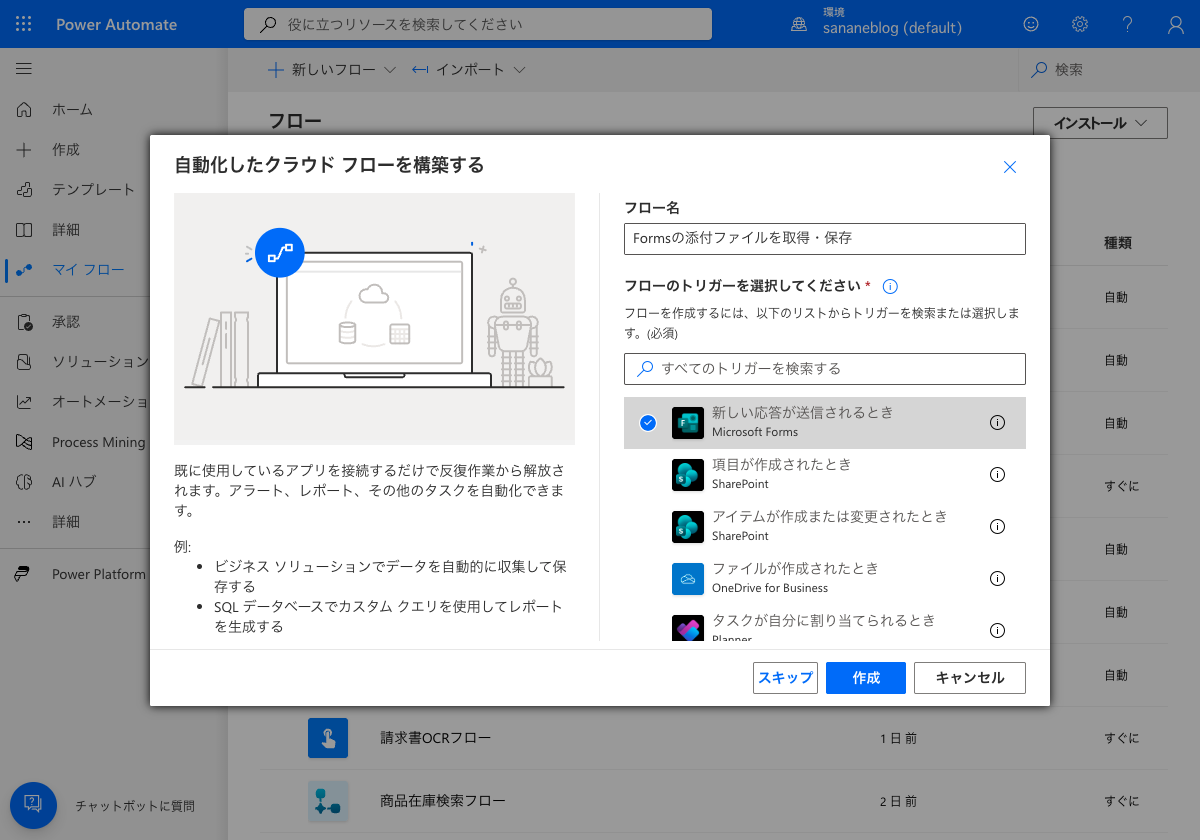This screenshot has height=840, width=1200.
Task: Click the Process Mining icon in sidebar
Action: (24, 442)
